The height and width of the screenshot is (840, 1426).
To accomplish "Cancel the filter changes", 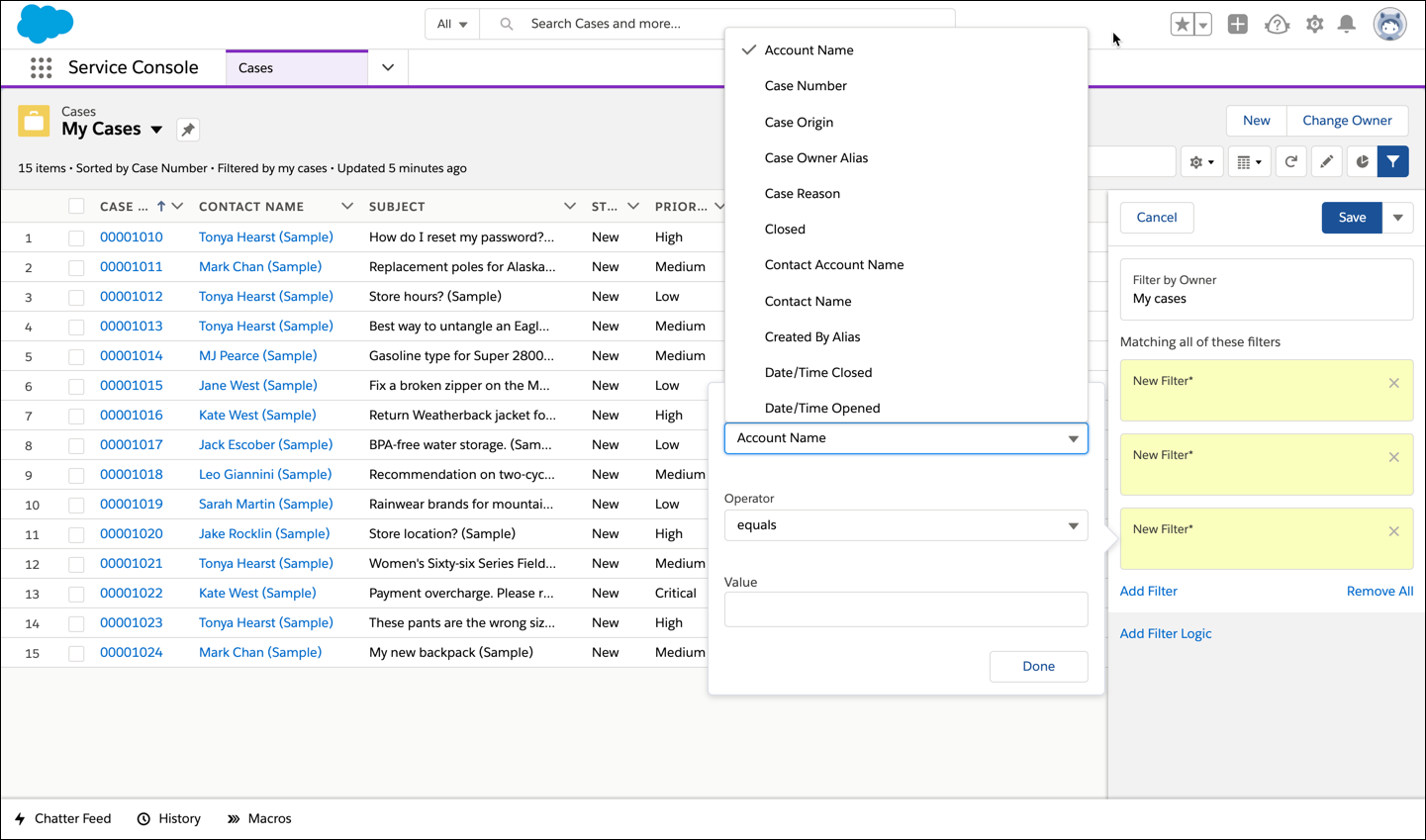I will coord(1157,218).
